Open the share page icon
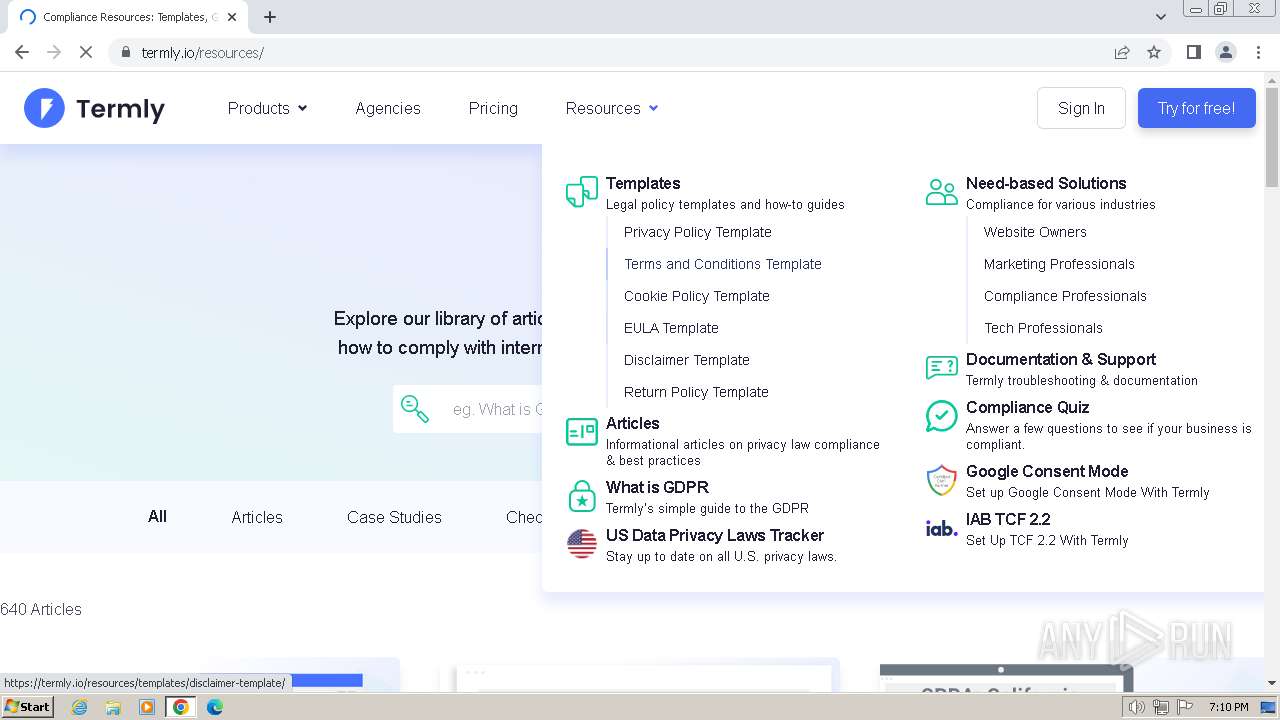 point(1122,52)
